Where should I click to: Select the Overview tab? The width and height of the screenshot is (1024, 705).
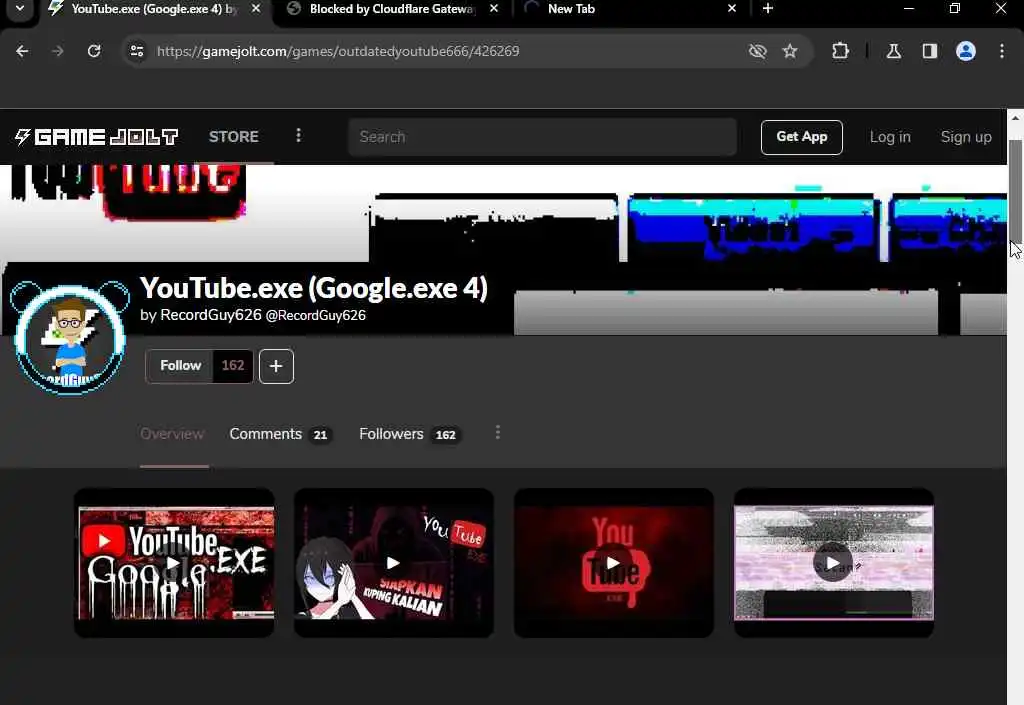[x=172, y=434]
